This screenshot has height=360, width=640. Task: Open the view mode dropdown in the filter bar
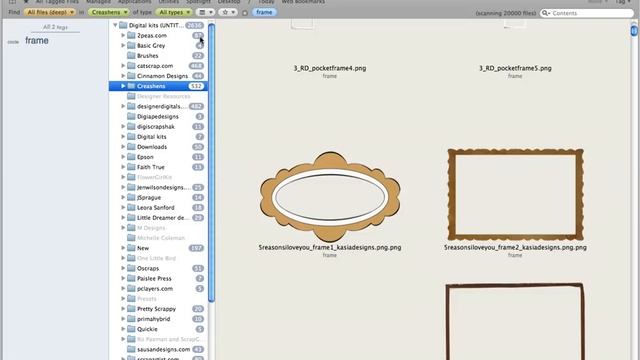(205, 12)
